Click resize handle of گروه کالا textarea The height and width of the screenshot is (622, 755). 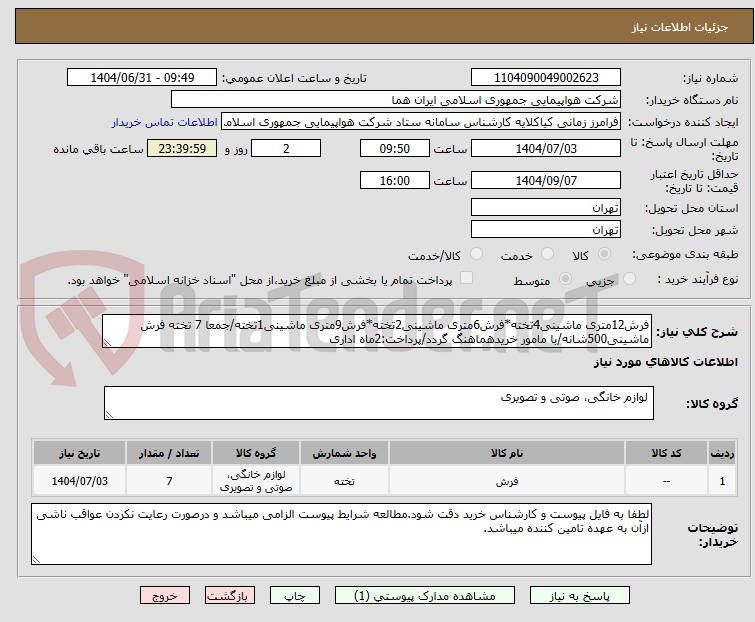coord(109,415)
